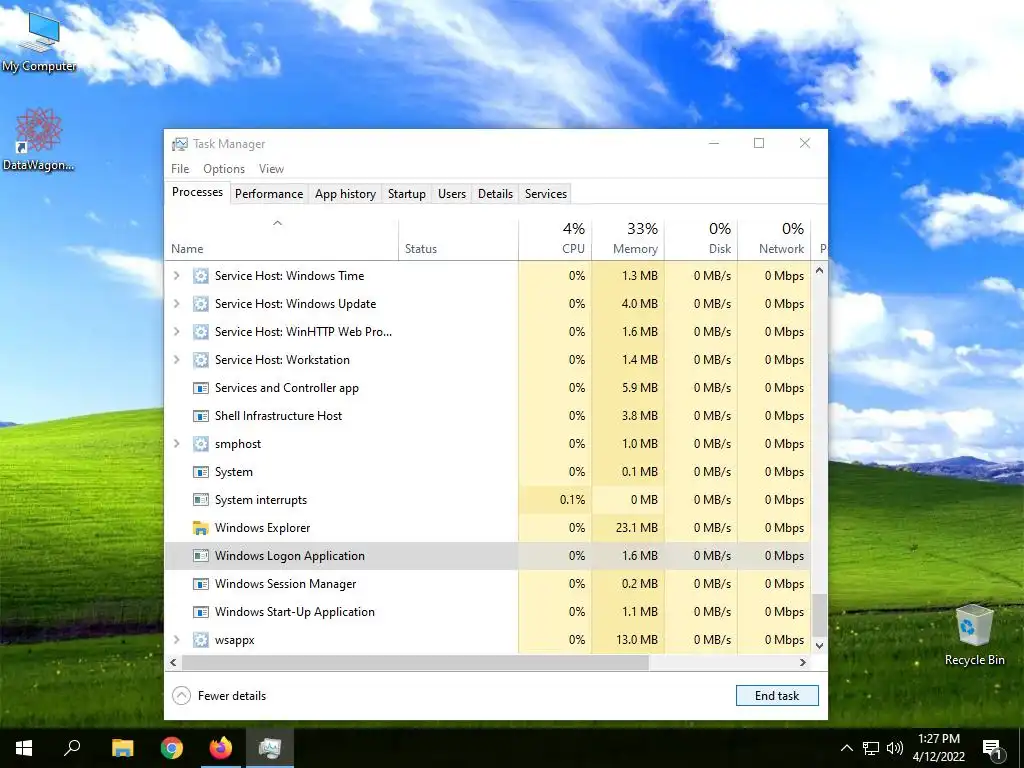Select the Windows Logon Application row
Viewport: 1024px width, 768px height.
(488, 556)
